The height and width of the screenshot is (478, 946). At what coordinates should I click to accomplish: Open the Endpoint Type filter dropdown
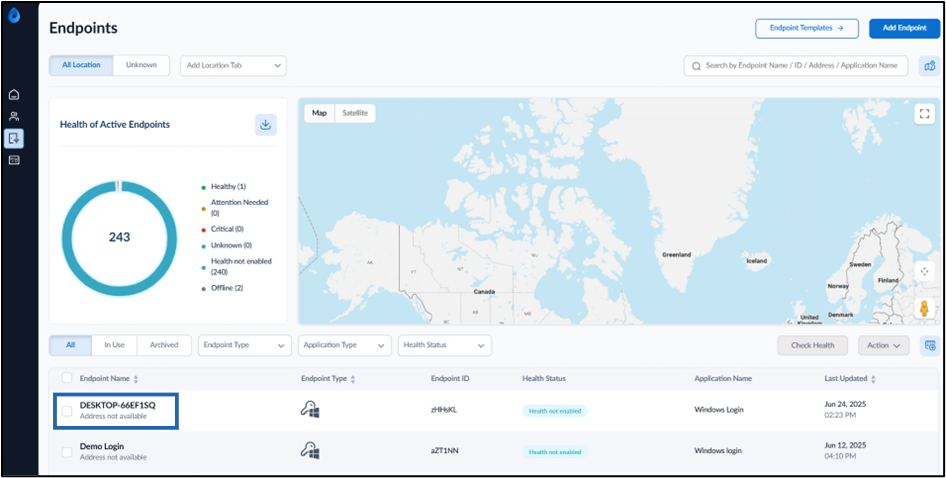245,345
